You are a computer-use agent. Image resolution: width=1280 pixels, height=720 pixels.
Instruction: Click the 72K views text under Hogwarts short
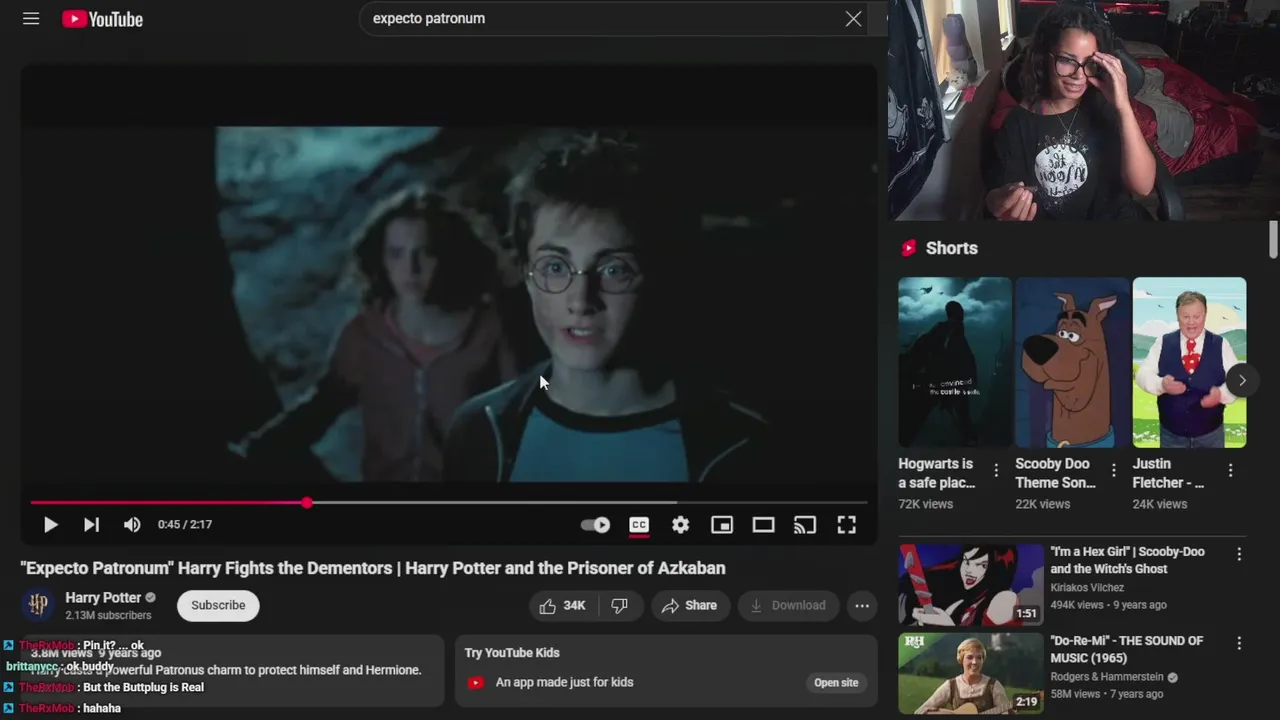(x=925, y=504)
